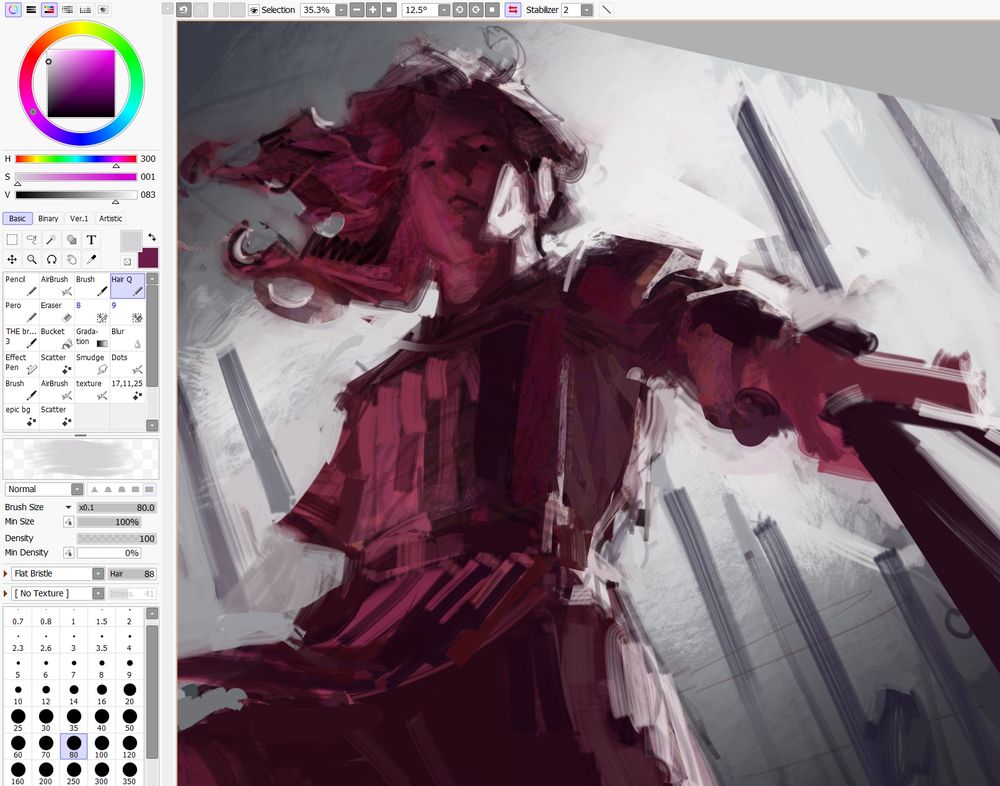Image resolution: width=1000 pixels, height=786 pixels.
Task: Rotate canvas counterclockwise
Action: click(x=459, y=10)
